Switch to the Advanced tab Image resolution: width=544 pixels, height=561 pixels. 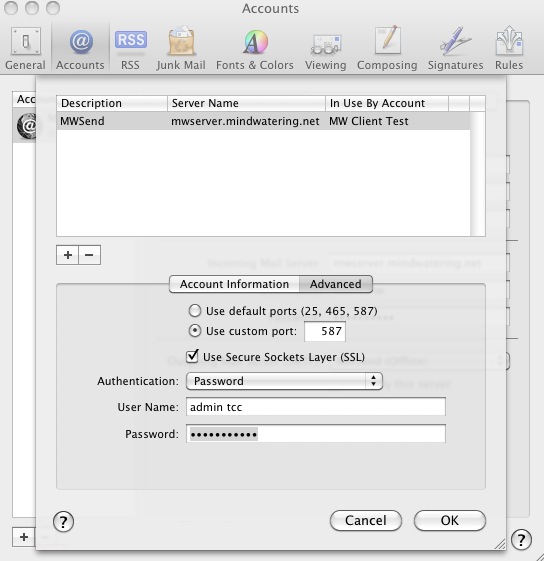[x=336, y=284]
